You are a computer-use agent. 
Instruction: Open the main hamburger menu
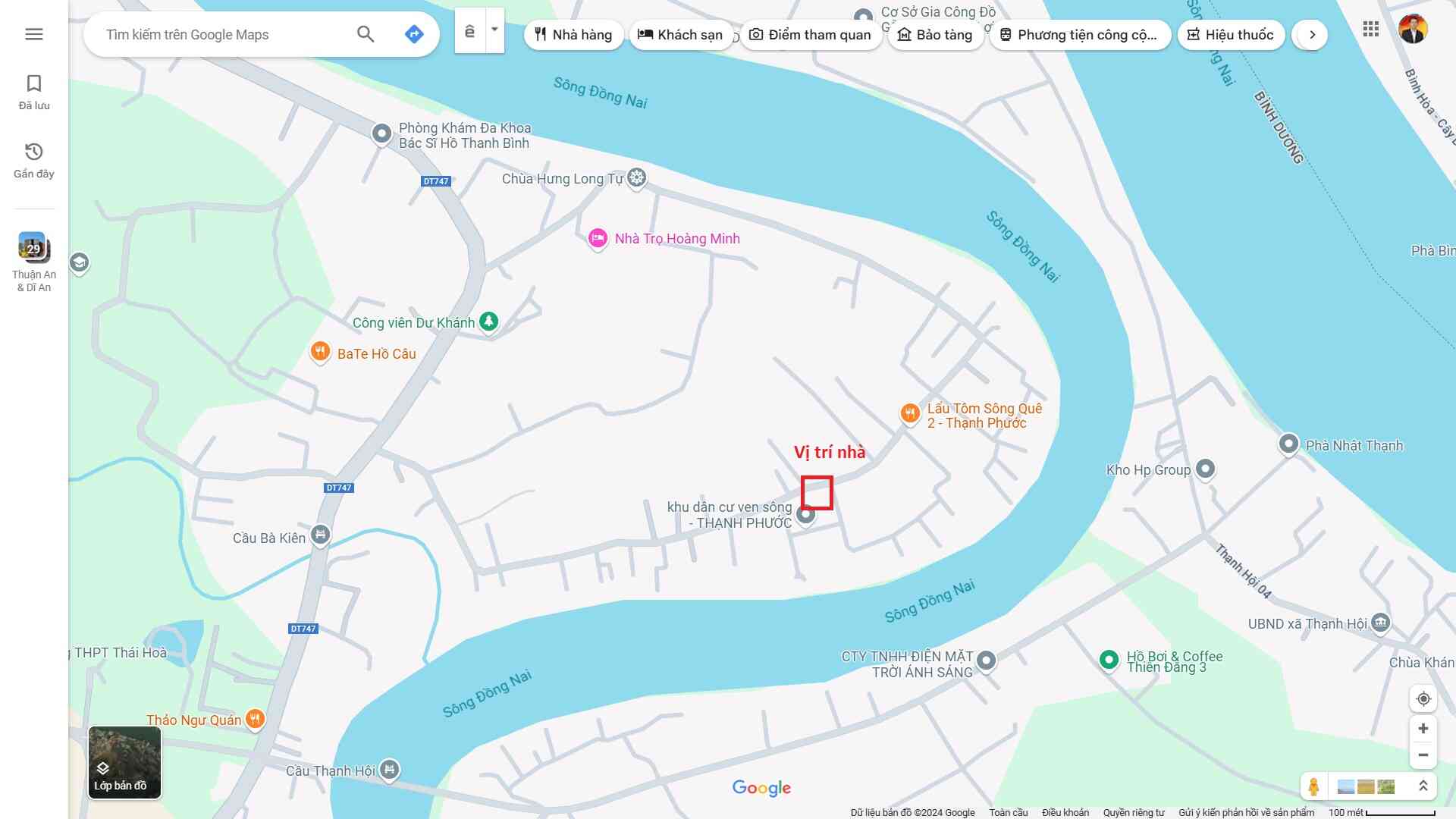point(33,34)
